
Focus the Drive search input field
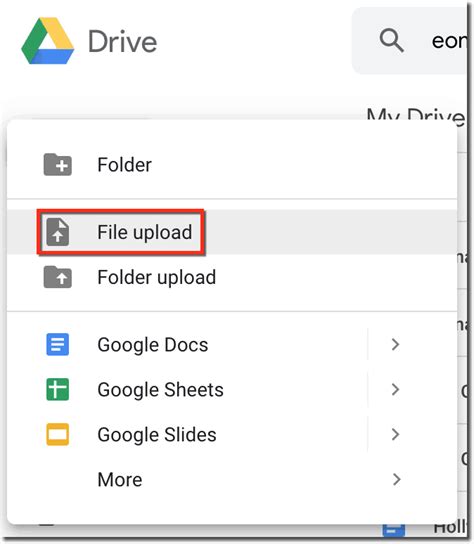click(x=409, y=41)
